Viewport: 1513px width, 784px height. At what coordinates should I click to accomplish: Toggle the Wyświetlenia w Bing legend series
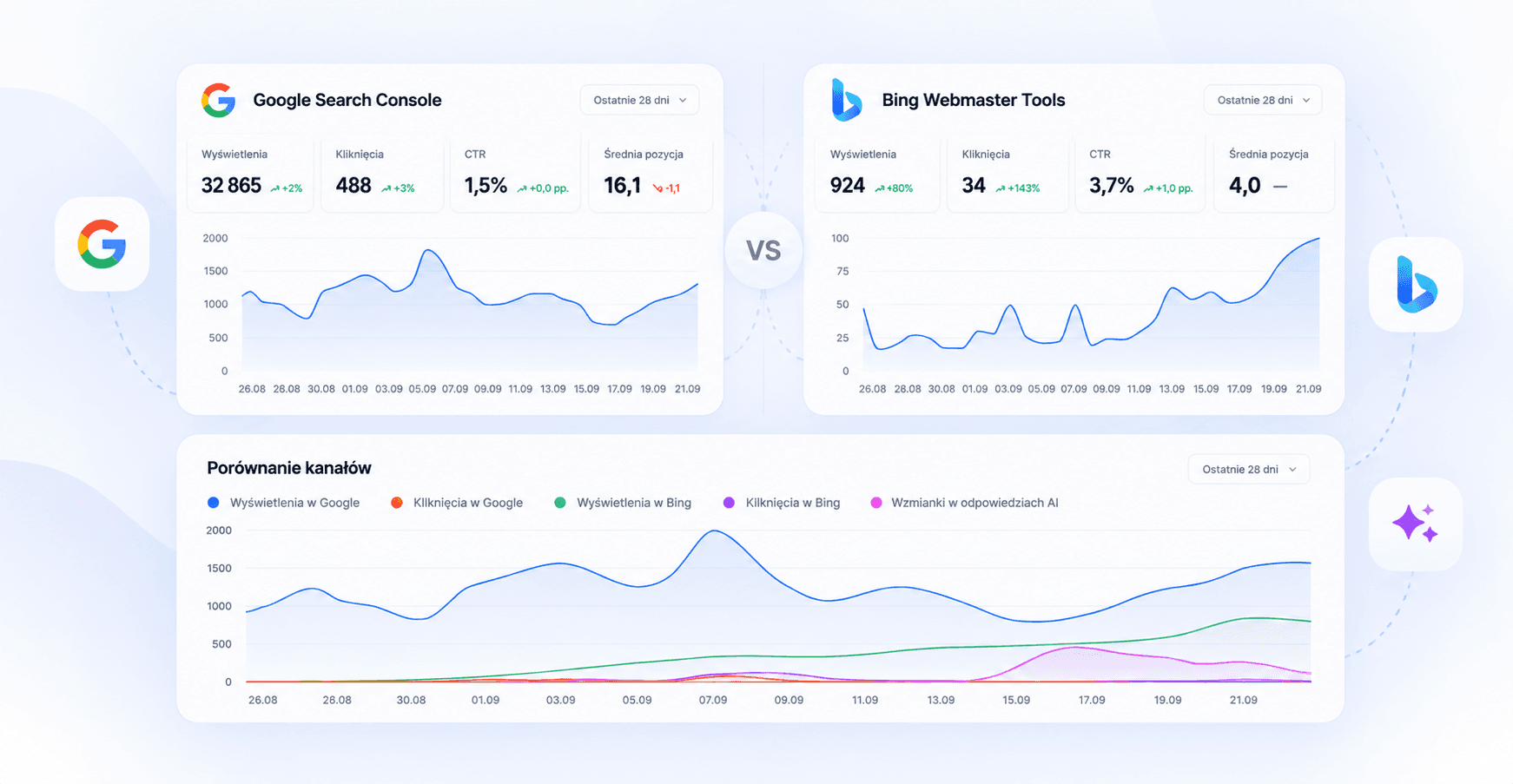tap(624, 503)
